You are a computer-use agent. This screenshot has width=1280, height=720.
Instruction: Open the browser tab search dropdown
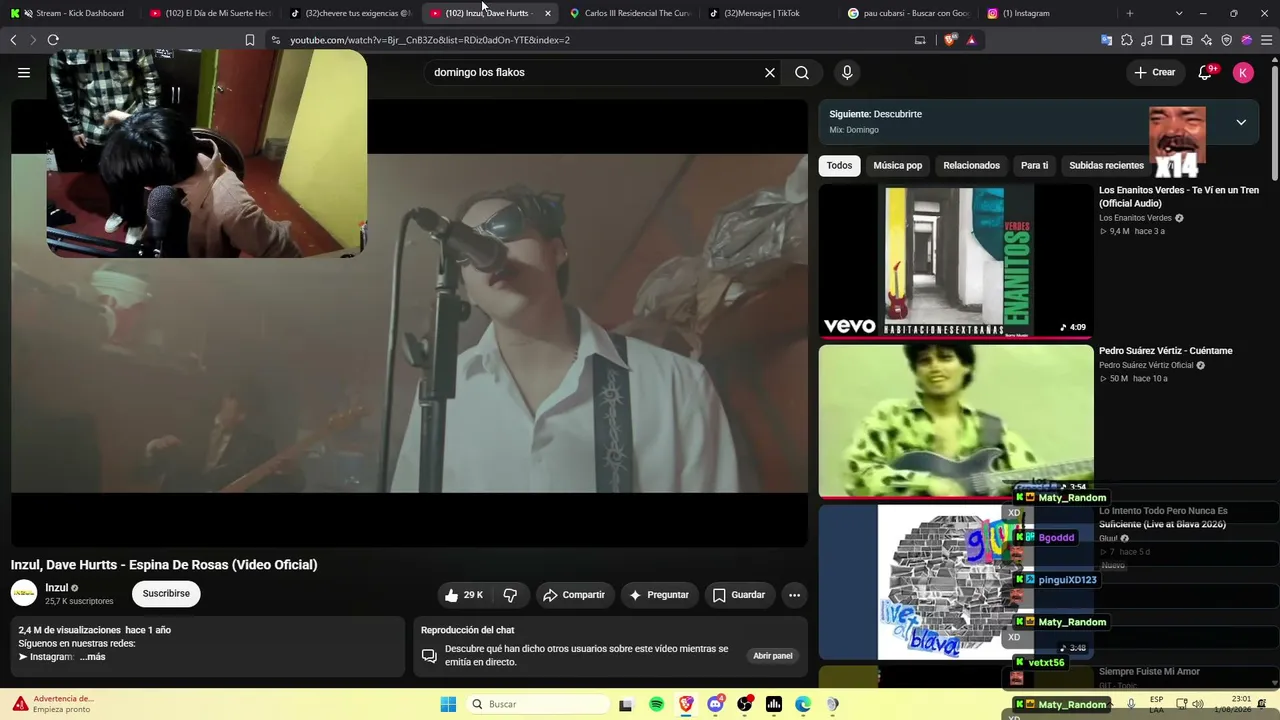tap(1179, 13)
